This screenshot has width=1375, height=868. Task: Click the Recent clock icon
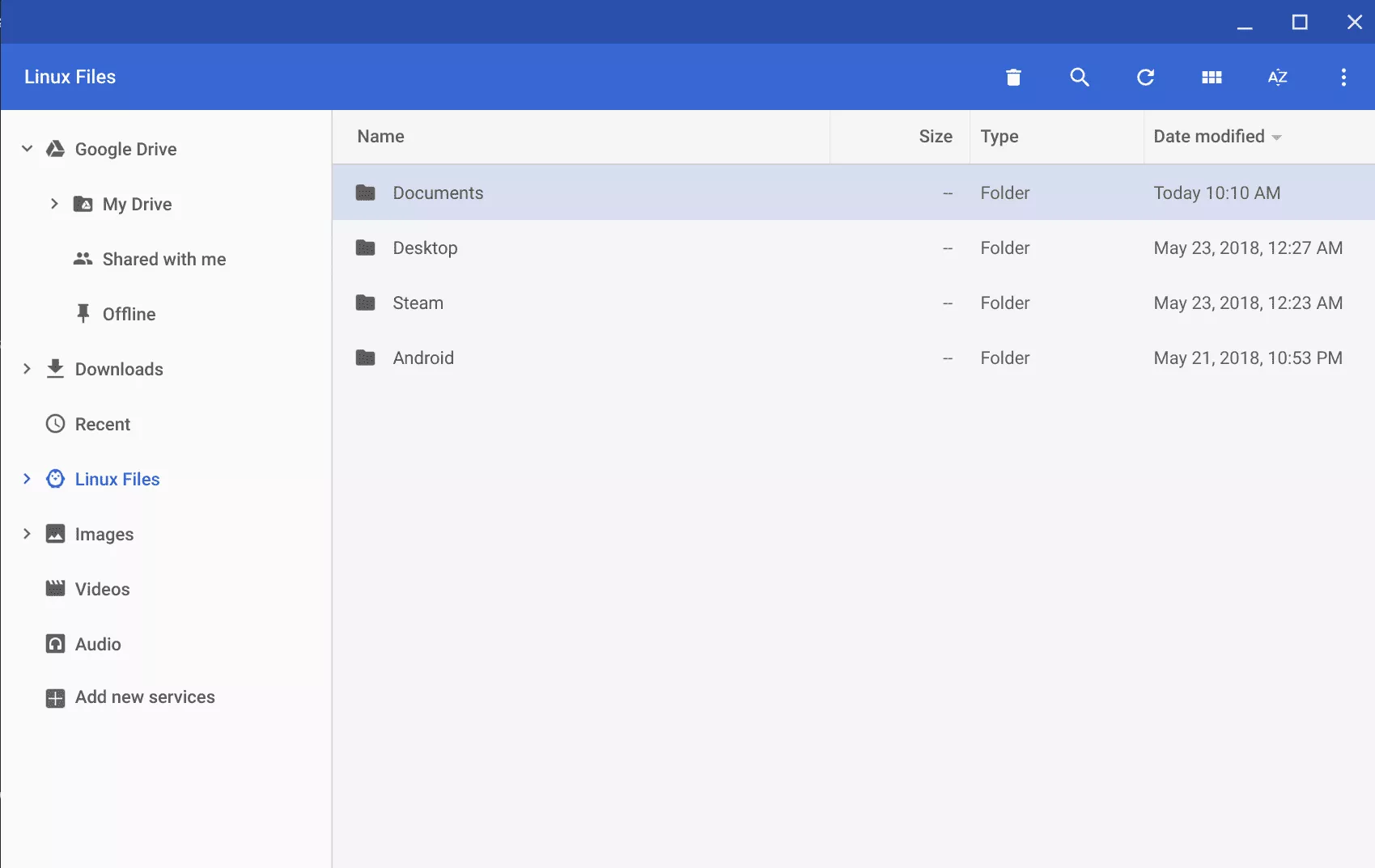(x=55, y=424)
